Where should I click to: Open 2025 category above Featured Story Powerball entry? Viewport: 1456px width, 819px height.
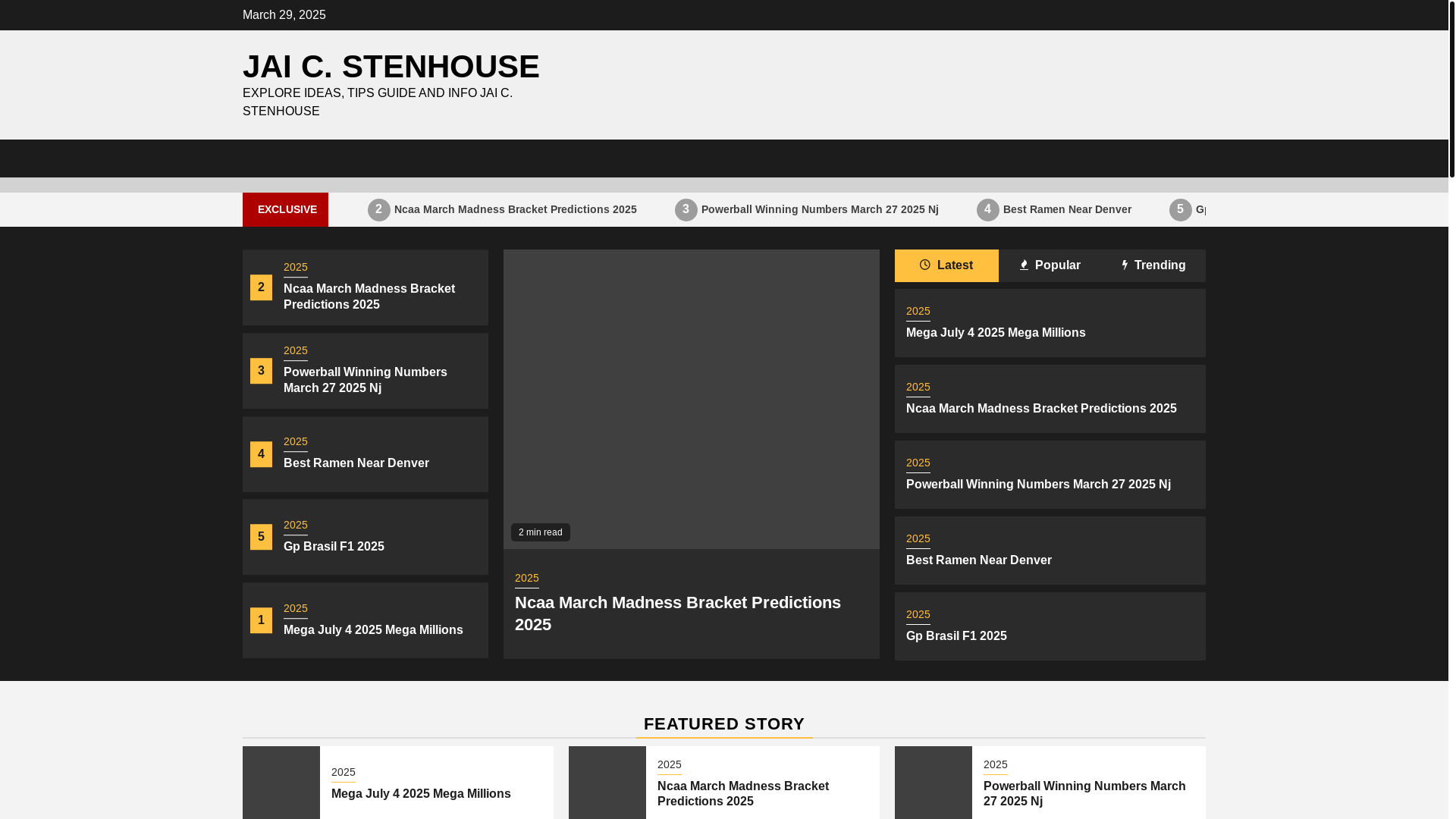(996, 765)
